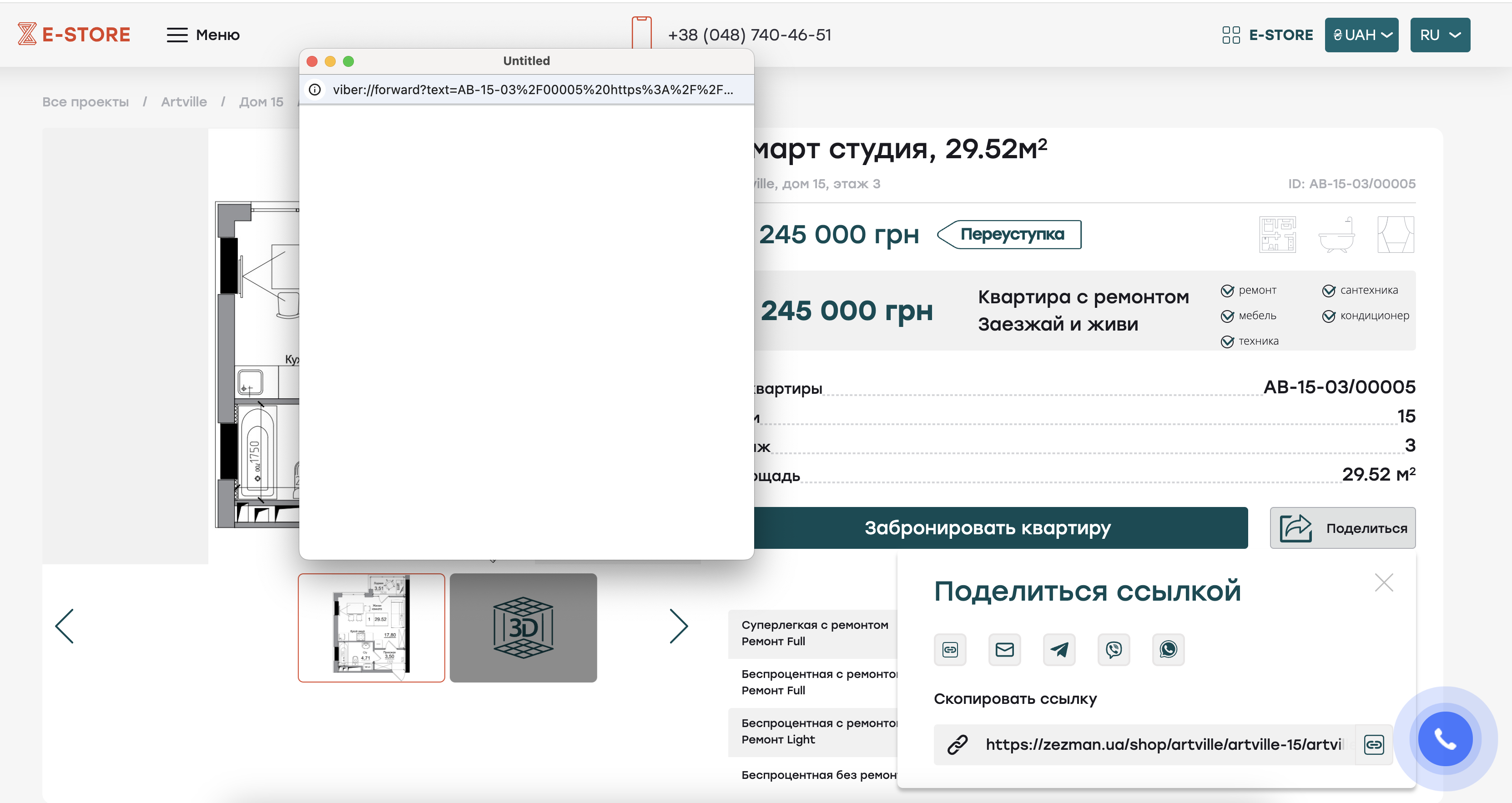Open the 3D view thumbnail

coord(523,627)
